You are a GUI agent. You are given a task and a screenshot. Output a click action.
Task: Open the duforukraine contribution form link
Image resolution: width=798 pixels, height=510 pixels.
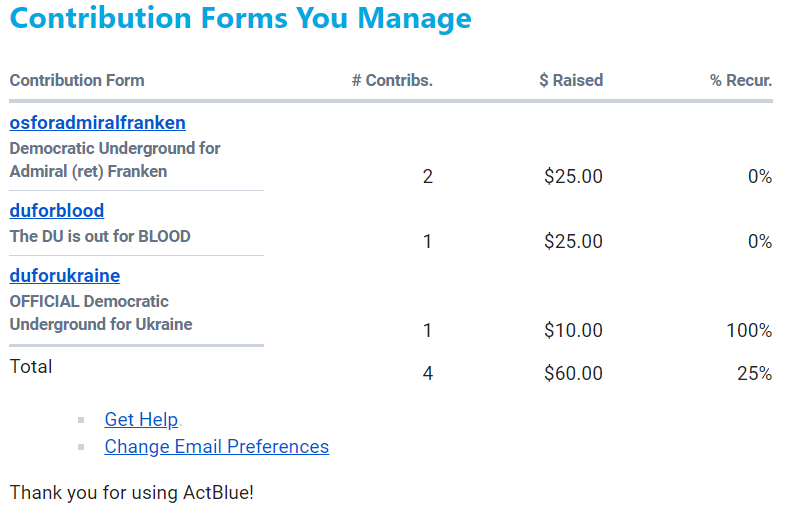click(65, 276)
